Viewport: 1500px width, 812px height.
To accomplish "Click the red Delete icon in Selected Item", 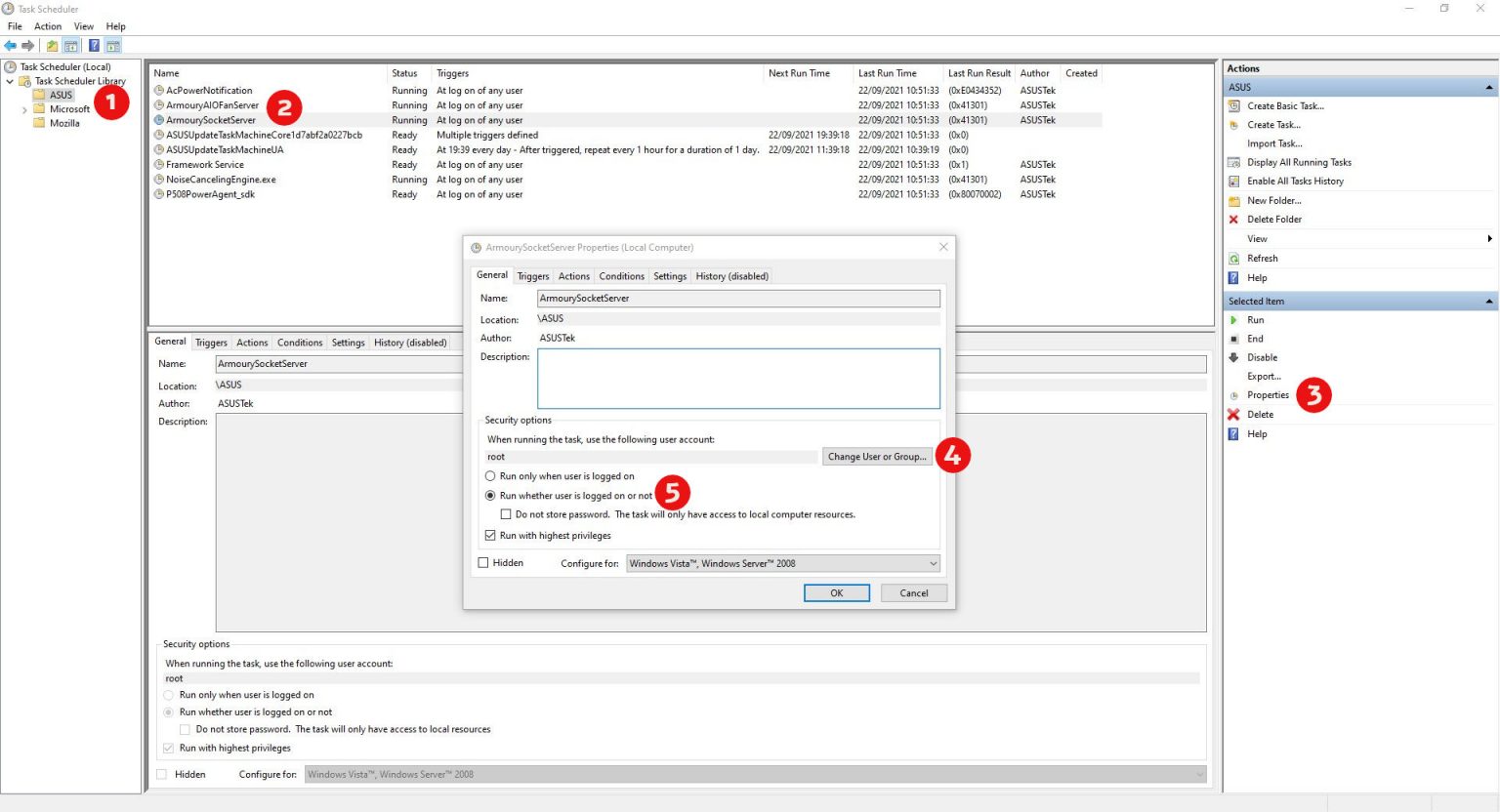I will click(1233, 415).
